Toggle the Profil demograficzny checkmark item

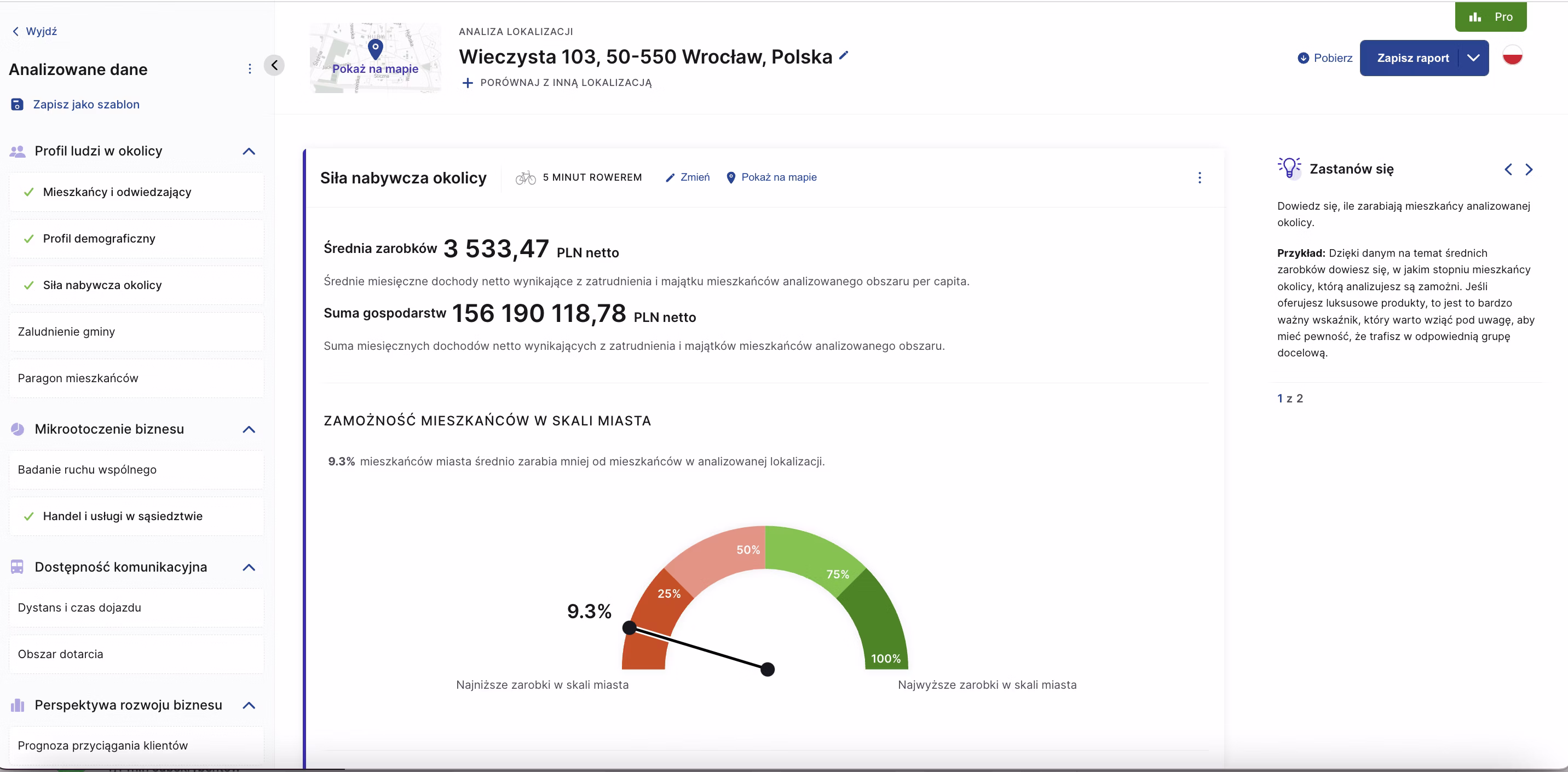99,239
